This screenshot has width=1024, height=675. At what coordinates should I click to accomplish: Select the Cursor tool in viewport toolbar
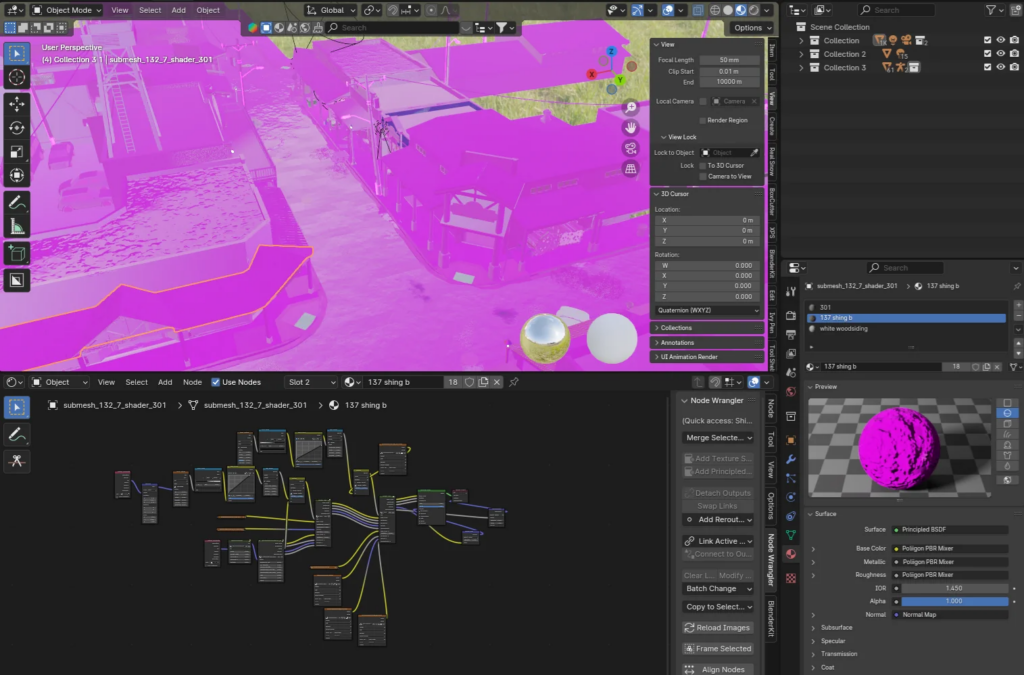click(x=17, y=78)
